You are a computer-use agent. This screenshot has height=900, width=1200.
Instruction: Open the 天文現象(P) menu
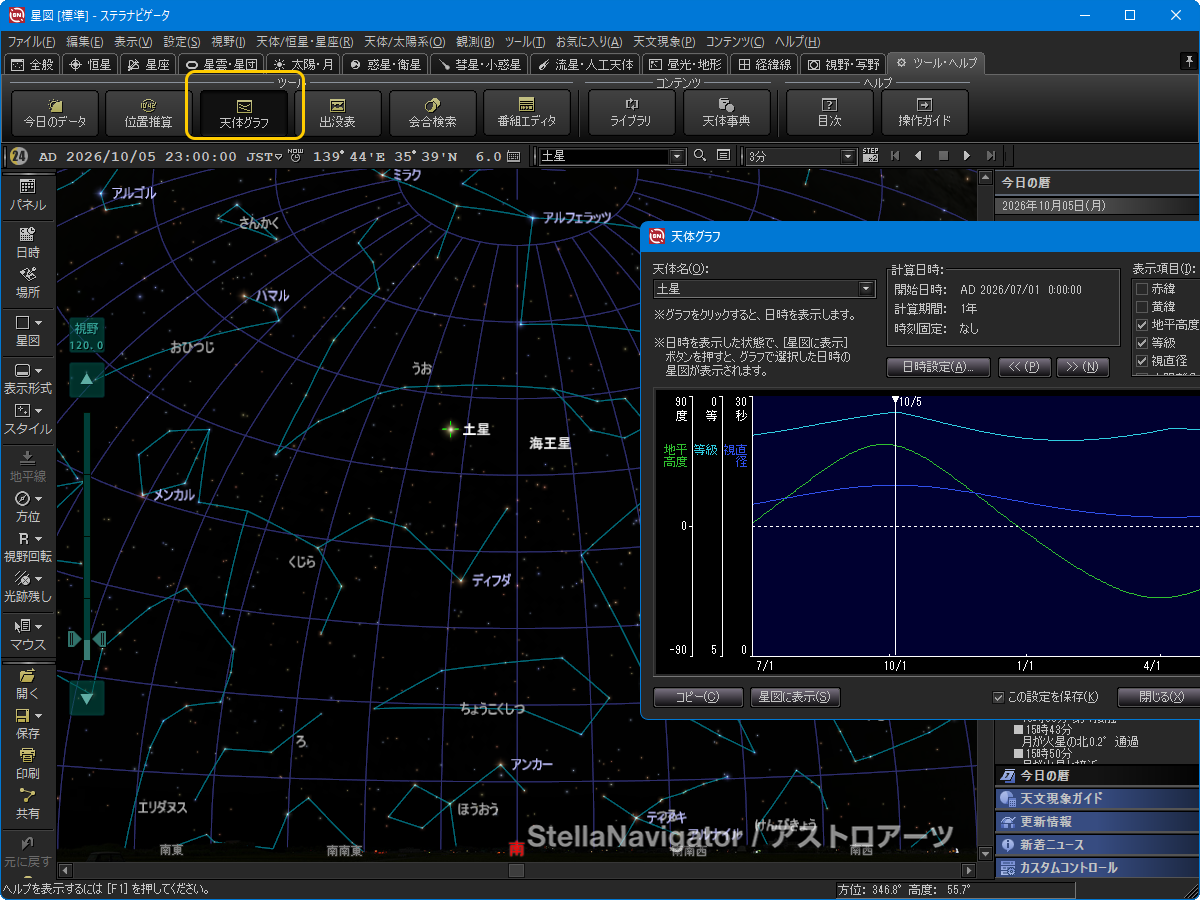(664, 42)
